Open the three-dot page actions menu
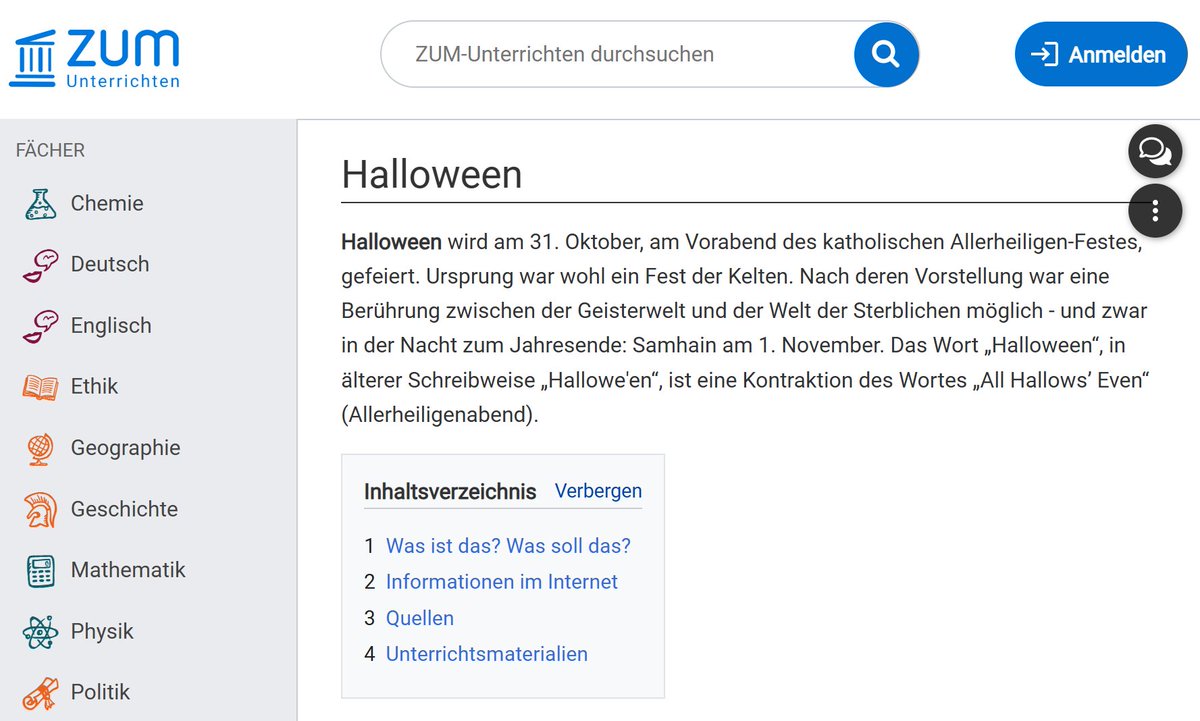The image size is (1200, 721). click(1155, 211)
